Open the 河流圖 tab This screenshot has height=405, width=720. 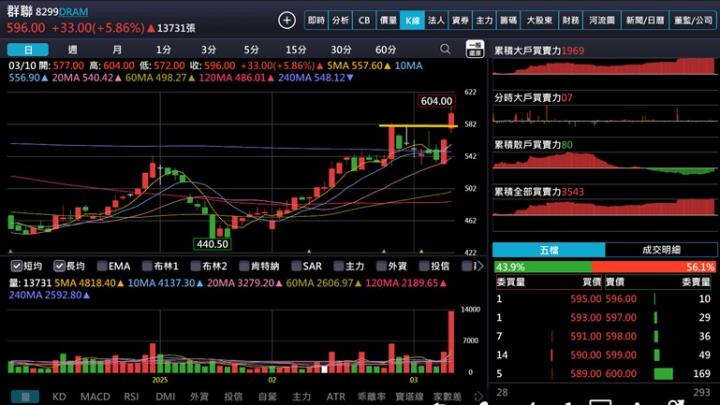click(602, 20)
